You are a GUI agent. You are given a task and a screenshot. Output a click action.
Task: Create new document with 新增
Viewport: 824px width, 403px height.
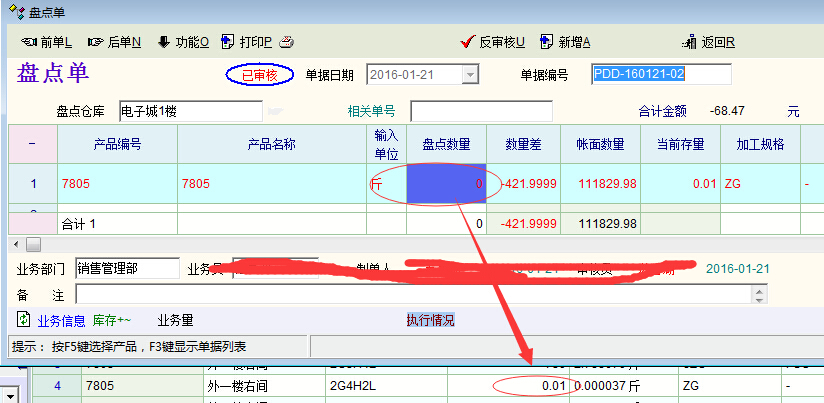(565, 42)
